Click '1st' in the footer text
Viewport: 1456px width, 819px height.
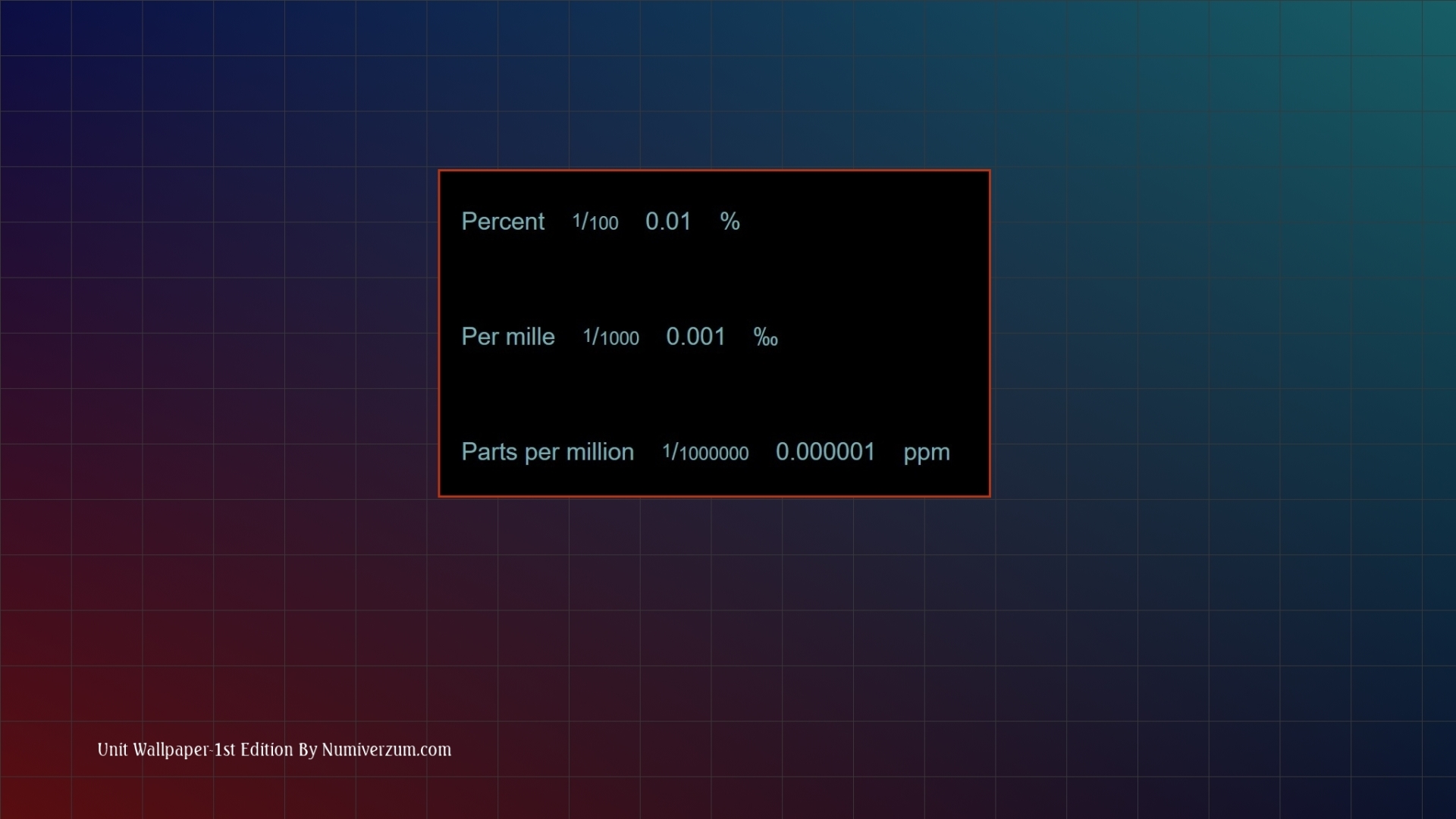(x=224, y=750)
